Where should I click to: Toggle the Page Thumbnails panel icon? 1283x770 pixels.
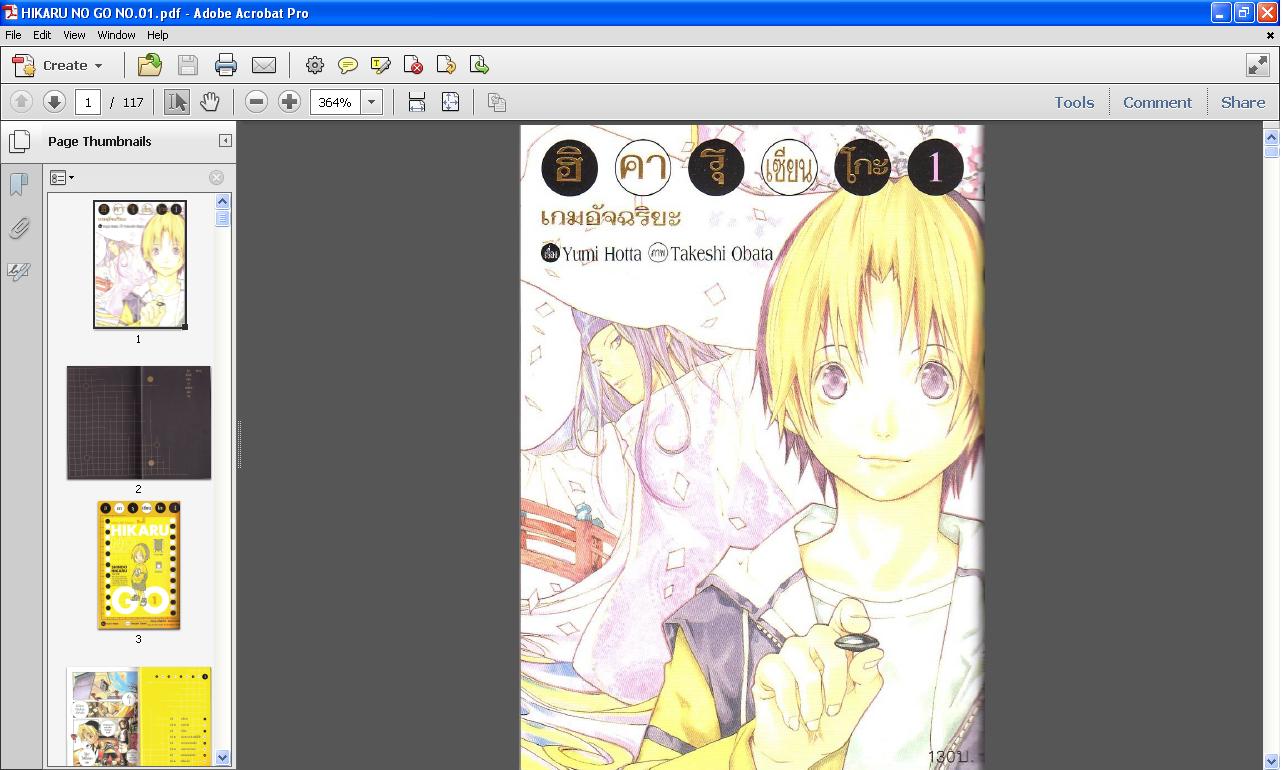point(19,141)
